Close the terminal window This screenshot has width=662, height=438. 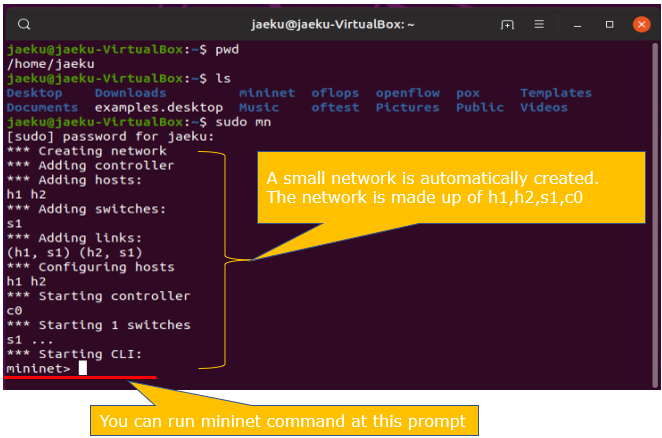[x=641, y=24]
